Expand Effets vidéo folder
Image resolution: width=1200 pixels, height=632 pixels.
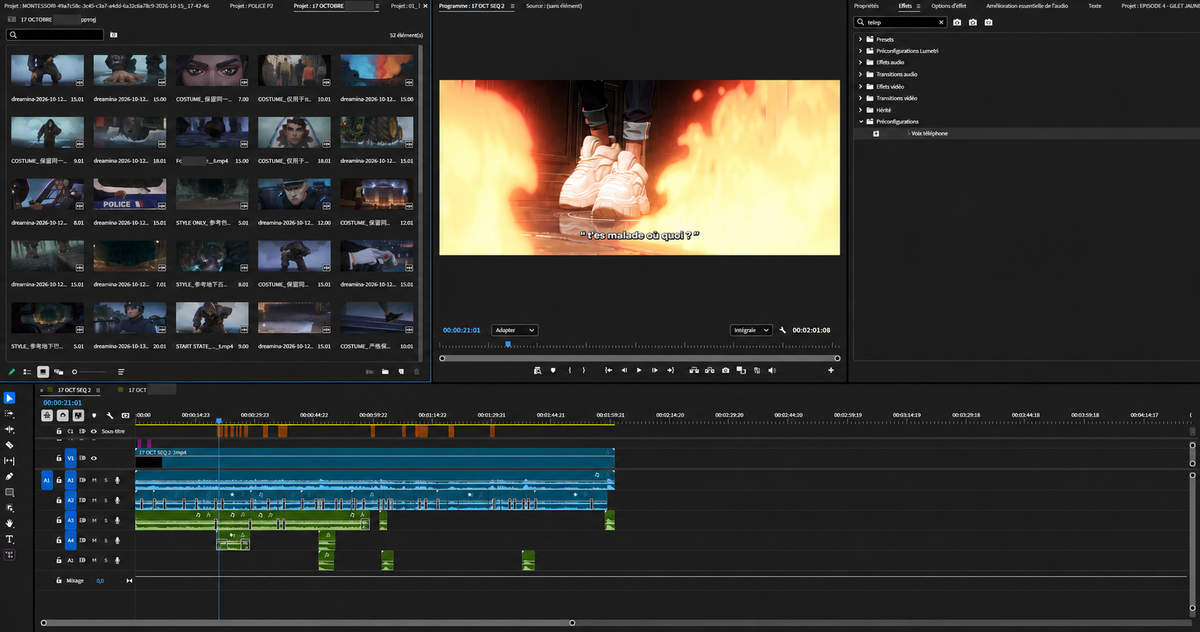click(x=860, y=86)
